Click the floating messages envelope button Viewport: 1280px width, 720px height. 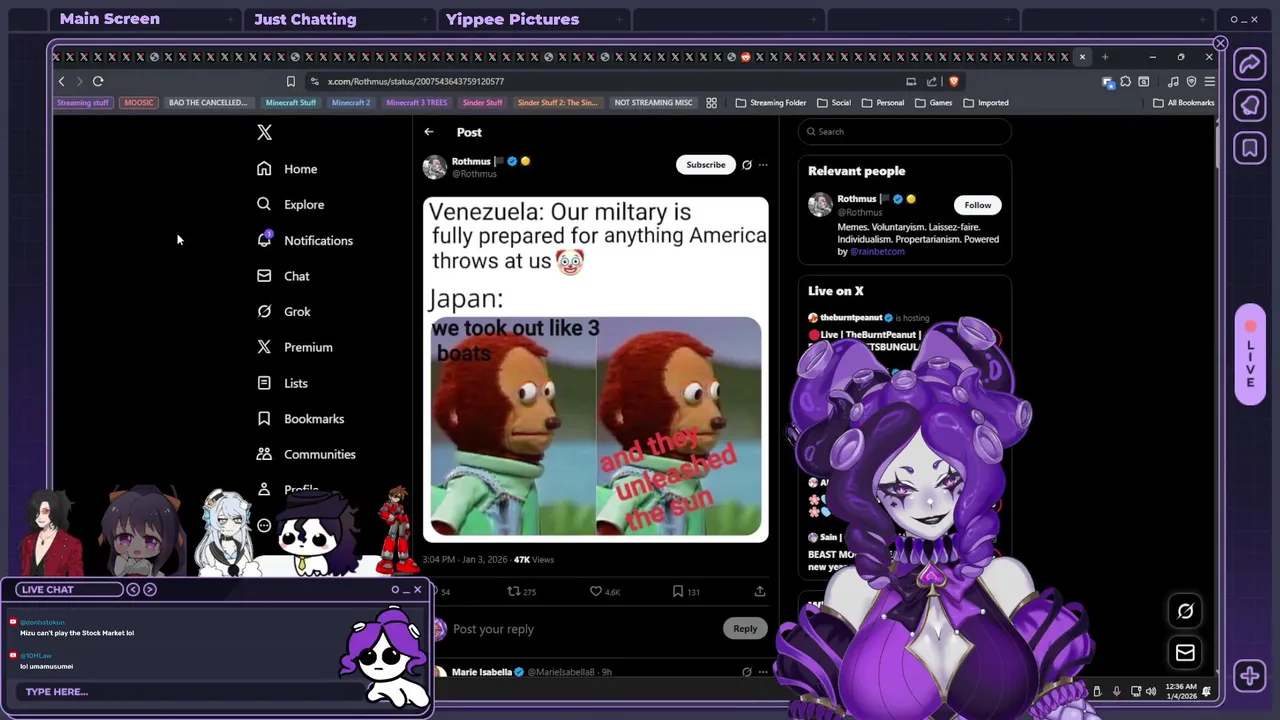pyautogui.click(x=1185, y=653)
